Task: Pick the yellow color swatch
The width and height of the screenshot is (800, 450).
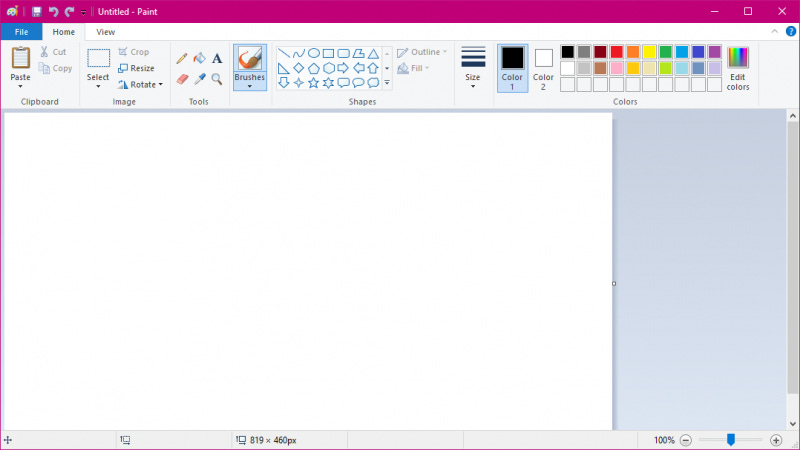Action: (649, 52)
